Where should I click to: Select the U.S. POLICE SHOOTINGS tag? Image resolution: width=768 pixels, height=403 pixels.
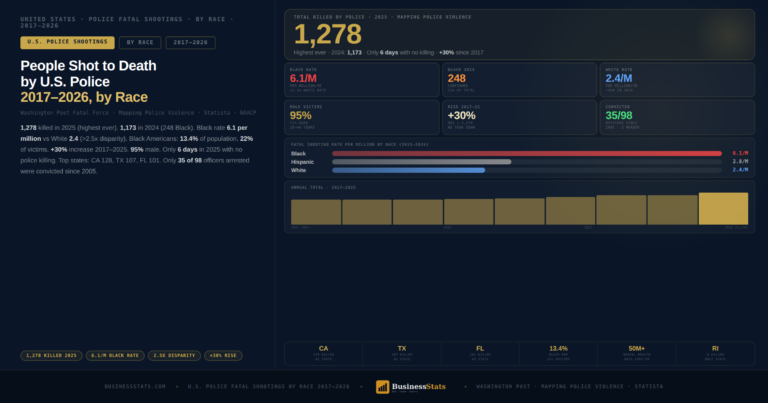coord(68,43)
